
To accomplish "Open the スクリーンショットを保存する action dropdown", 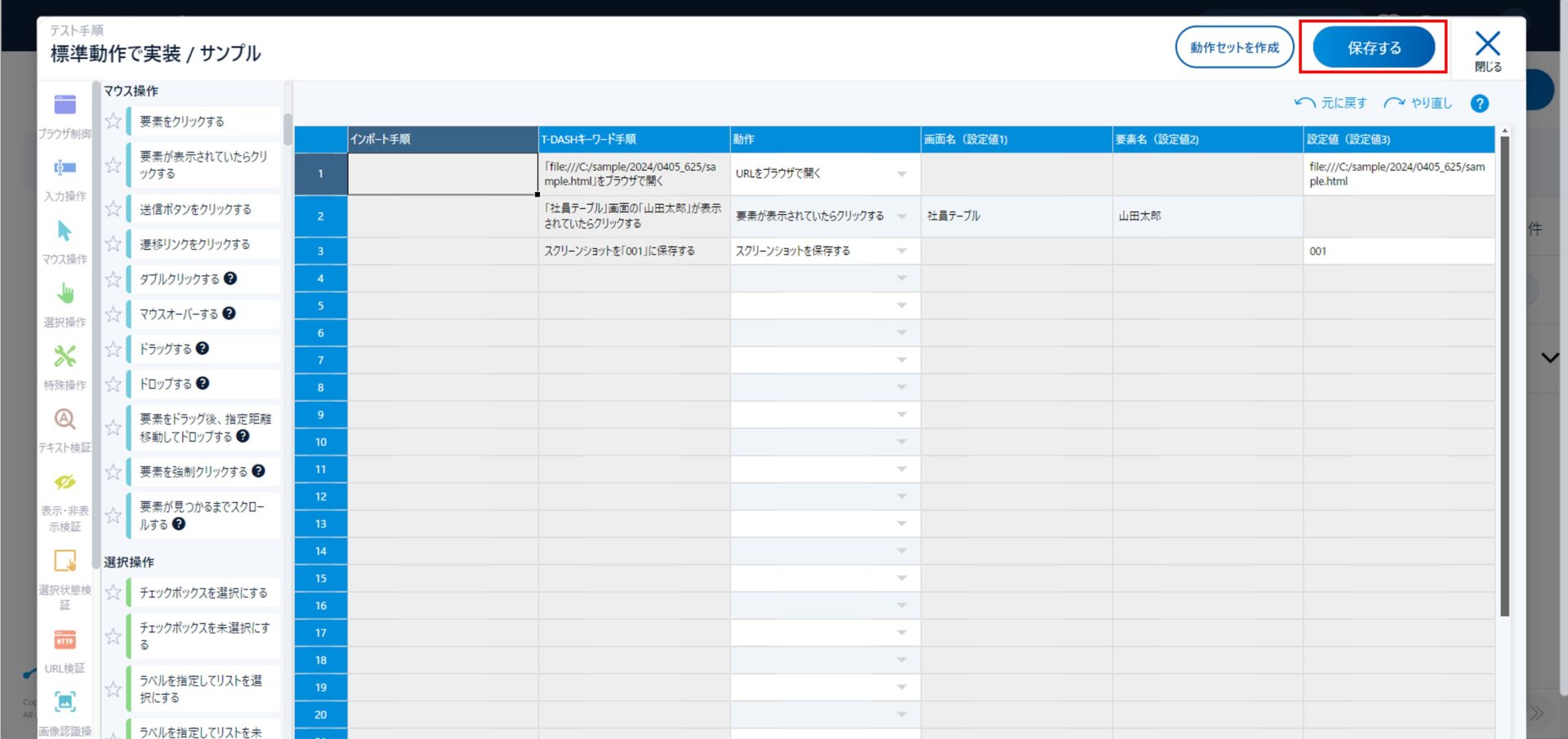I will click(x=902, y=252).
